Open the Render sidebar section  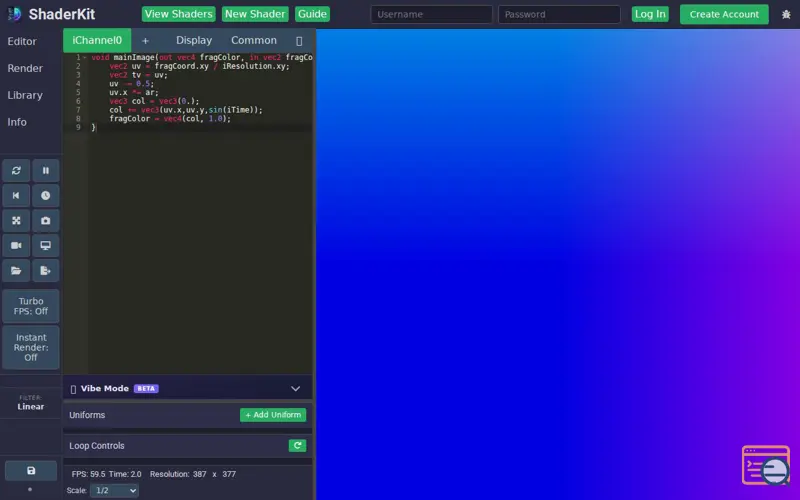(25, 68)
